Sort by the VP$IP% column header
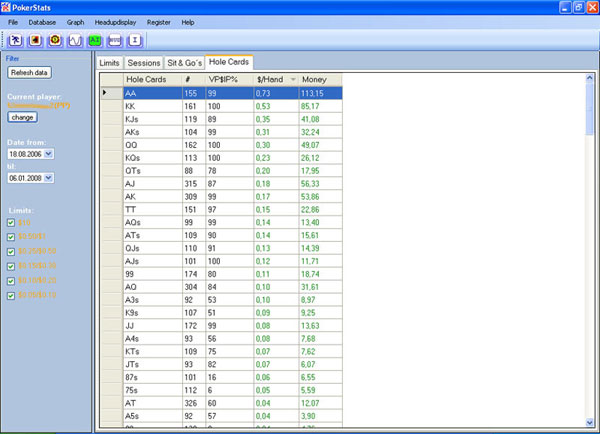 (230, 80)
